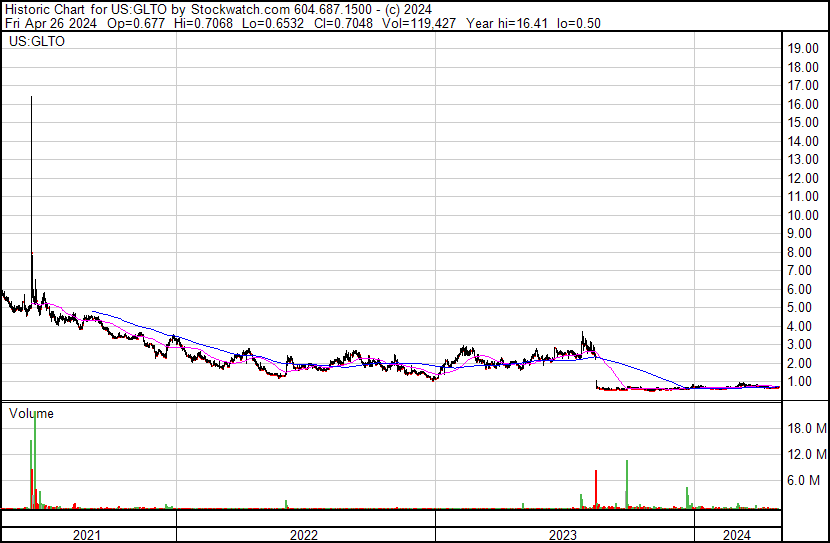Click the 1.00 price axis label
This screenshot has width=830, height=543.
coord(799,382)
